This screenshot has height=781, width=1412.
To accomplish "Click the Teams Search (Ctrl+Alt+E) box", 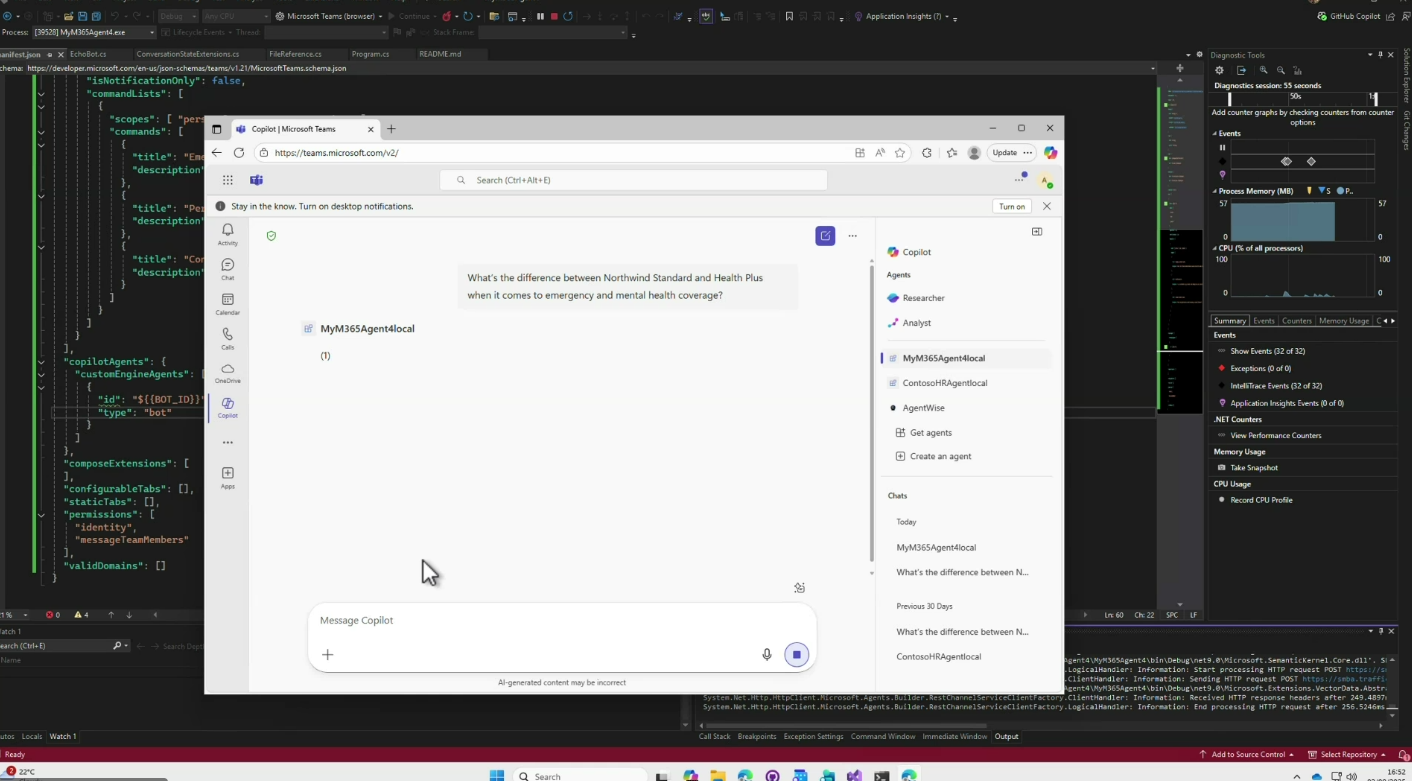I will pos(633,180).
